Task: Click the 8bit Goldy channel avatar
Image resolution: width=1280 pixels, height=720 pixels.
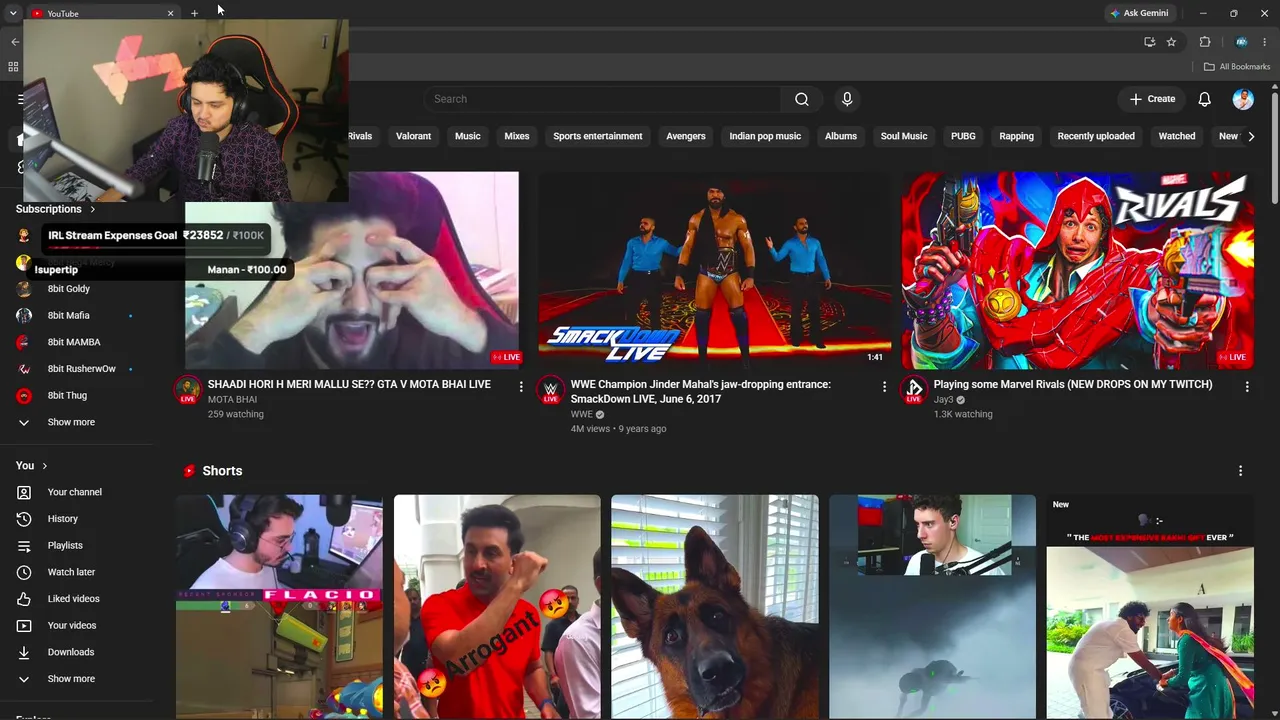Action: click(24, 289)
